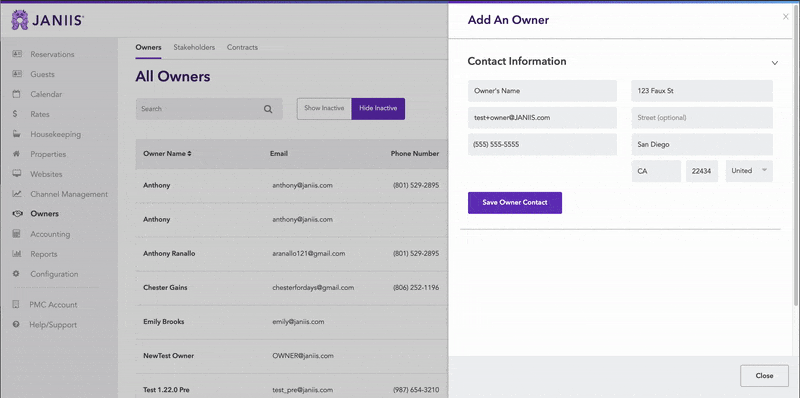Select the NewTest Owner row
This screenshot has width=800, height=398.
tap(291, 356)
